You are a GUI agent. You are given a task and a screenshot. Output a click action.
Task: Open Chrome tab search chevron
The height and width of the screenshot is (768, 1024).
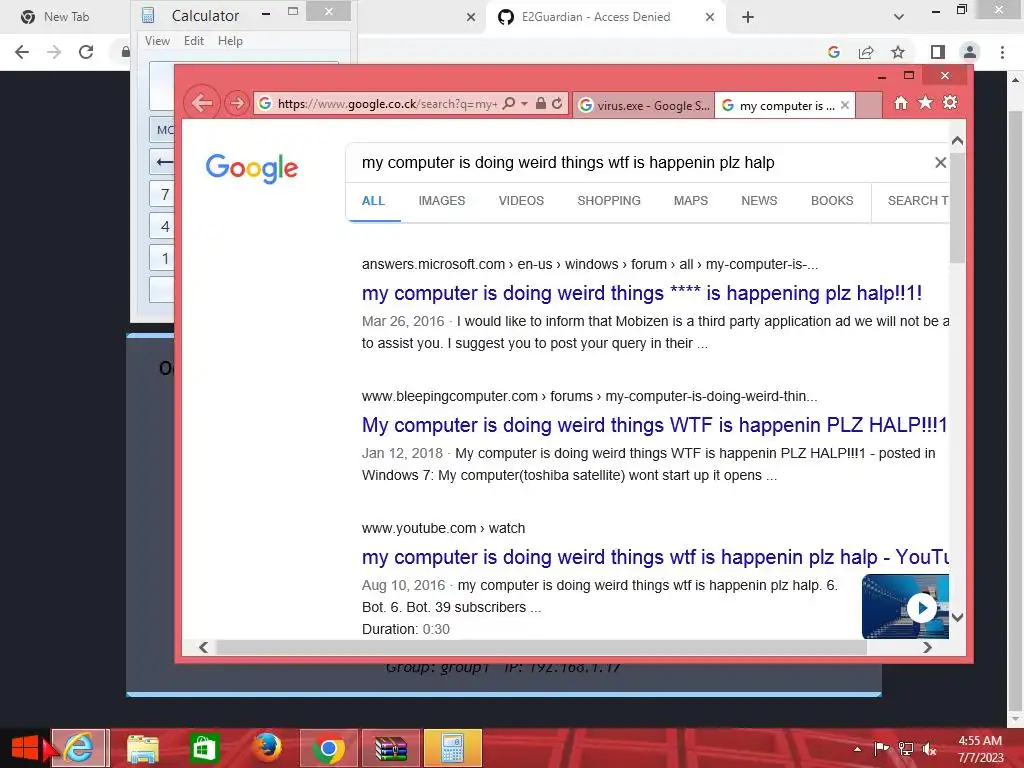[x=899, y=17]
